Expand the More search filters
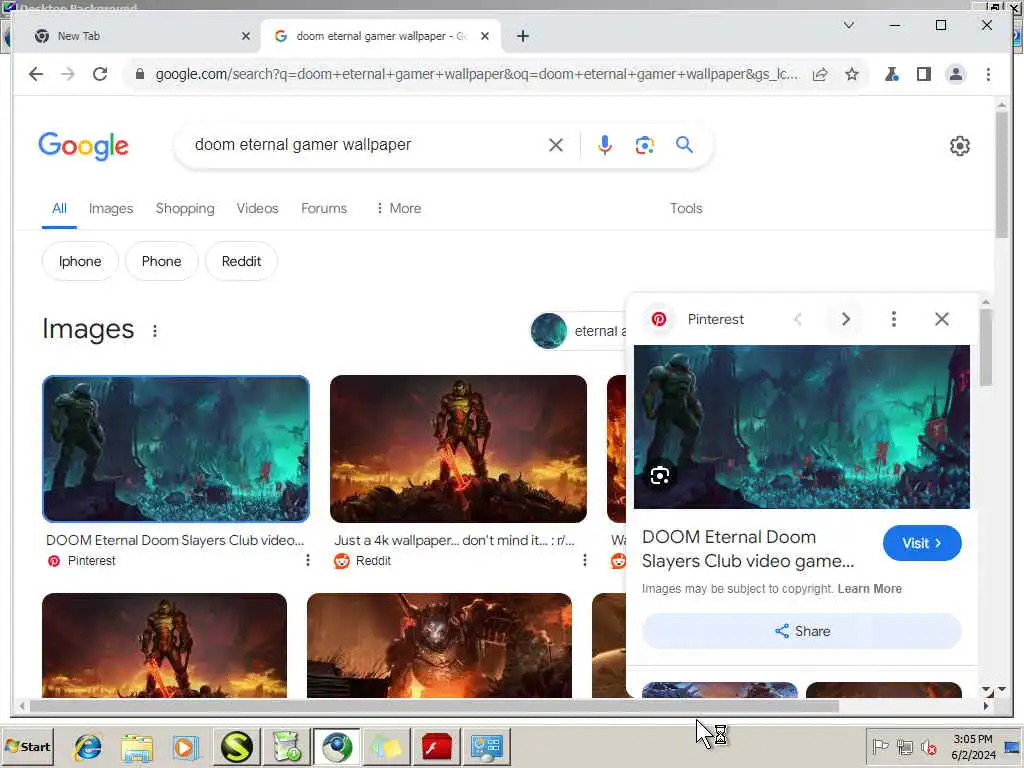The width and height of the screenshot is (1024, 768). (x=398, y=208)
